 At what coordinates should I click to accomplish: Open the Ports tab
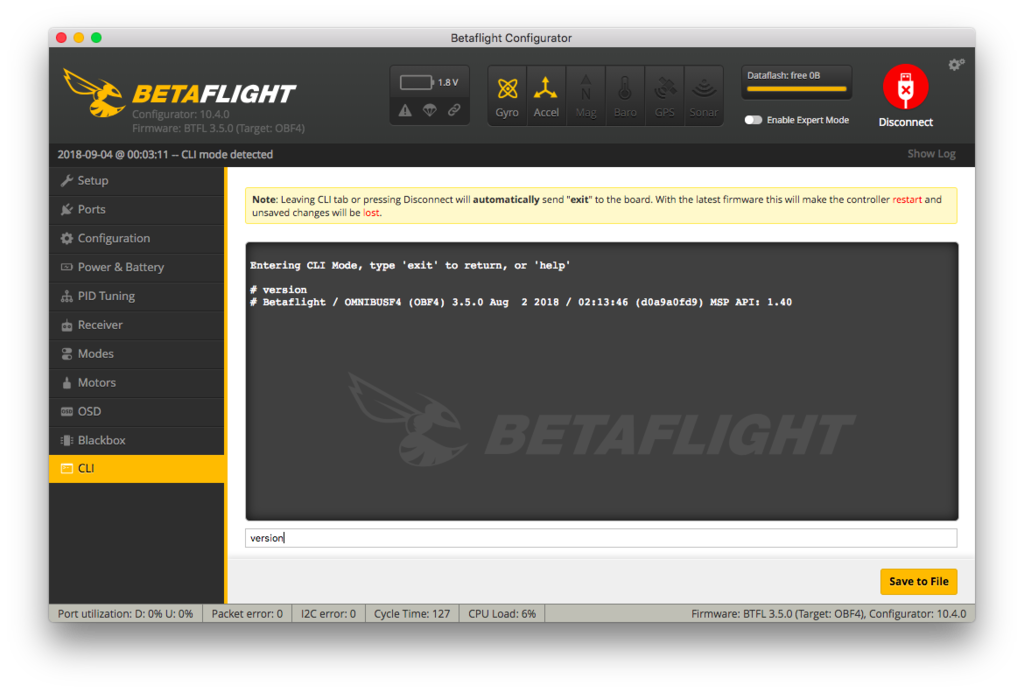[136, 210]
